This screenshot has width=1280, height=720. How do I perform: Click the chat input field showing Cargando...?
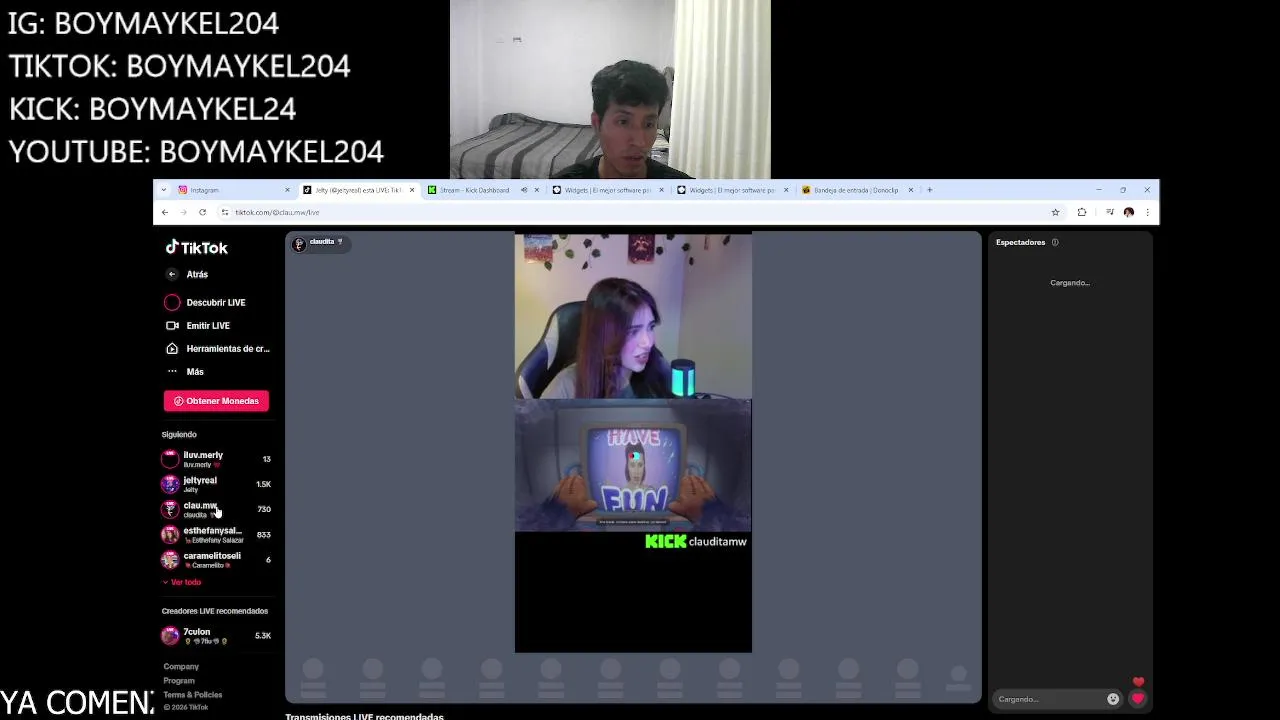(1050, 699)
